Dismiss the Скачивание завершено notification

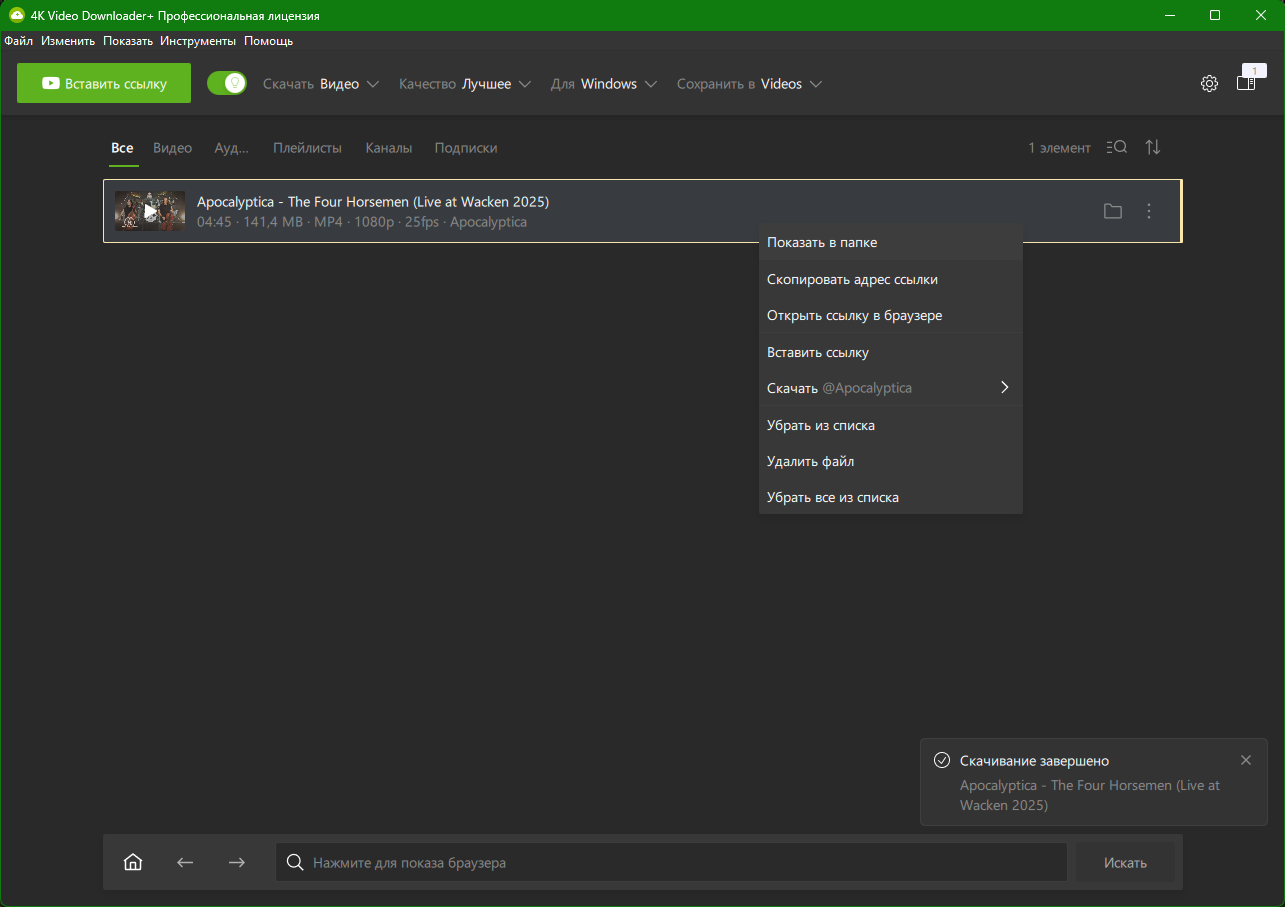click(1246, 760)
